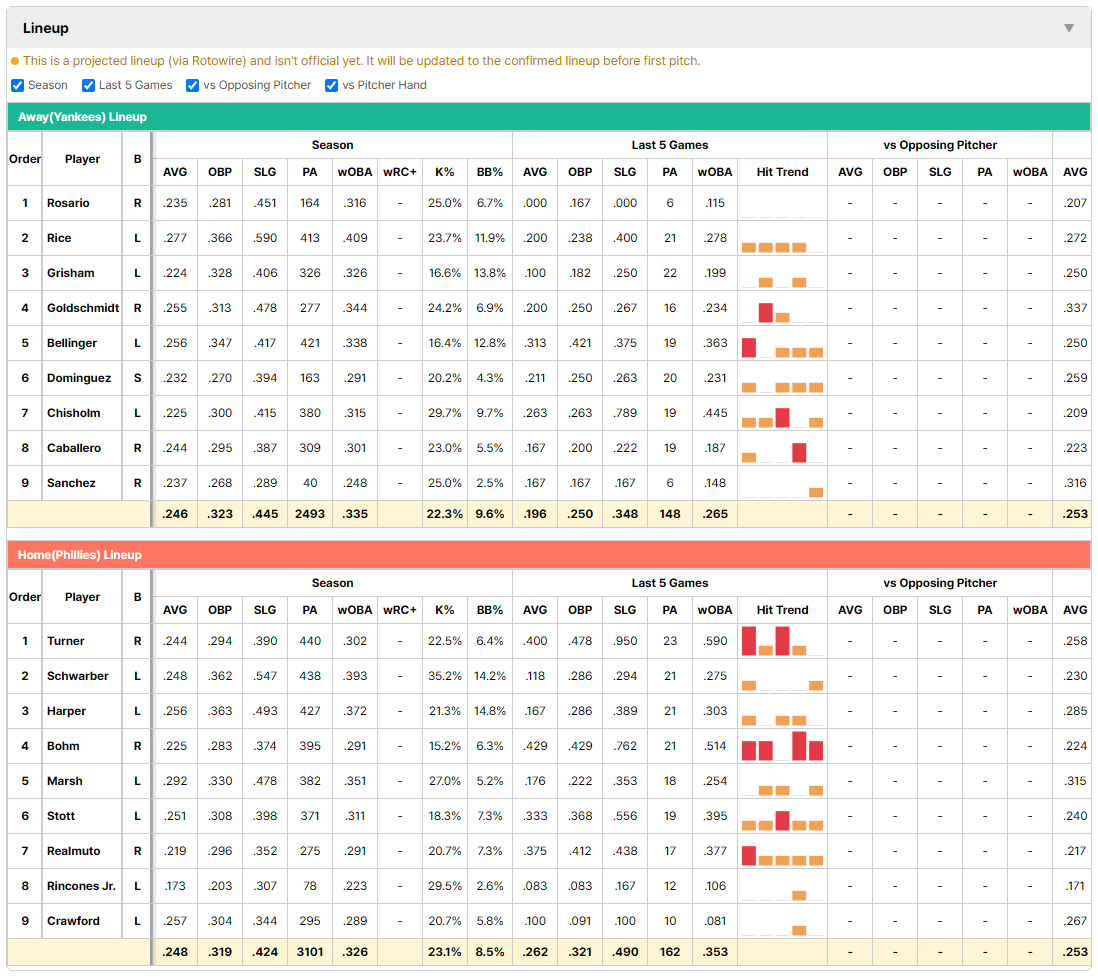Click the Rice player name
Viewport: 1098px width, 977px height.
point(59,238)
